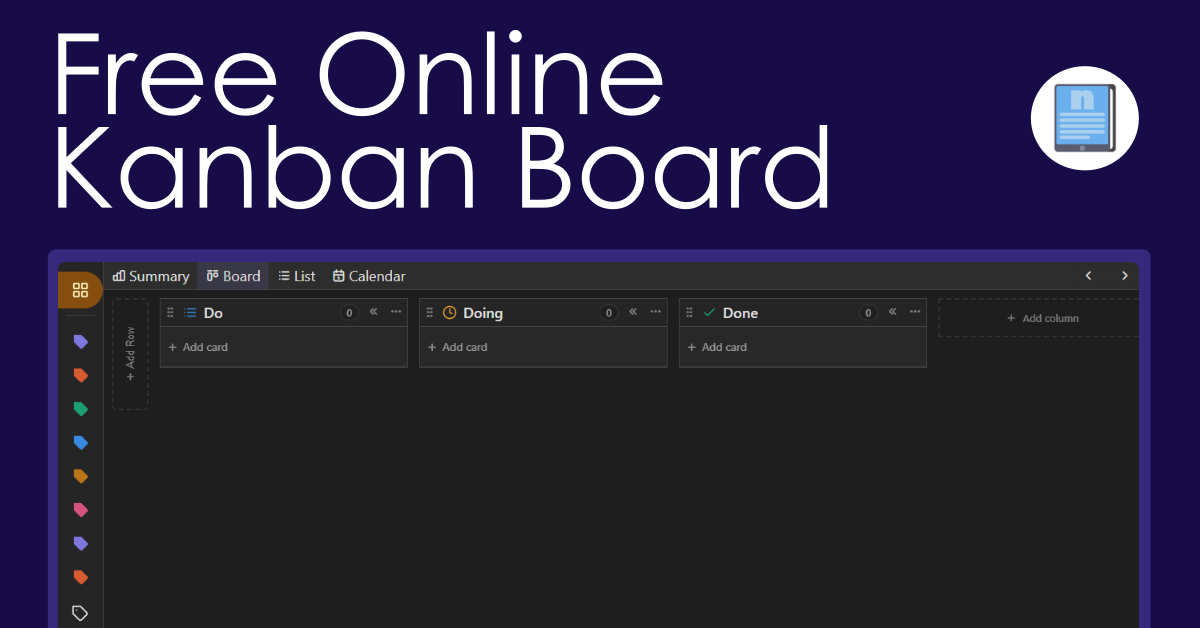Image resolution: width=1200 pixels, height=628 pixels.
Task: Collapse the Do column with double chevron
Action: pos(374,312)
